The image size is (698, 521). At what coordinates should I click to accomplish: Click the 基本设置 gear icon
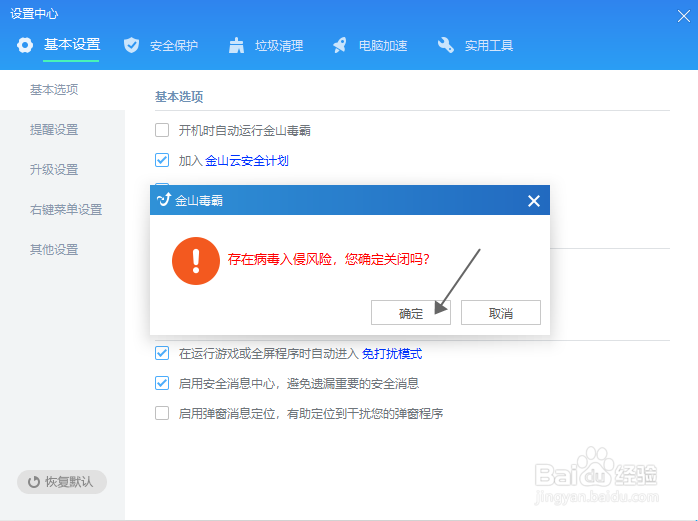pyautogui.click(x=25, y=45)
